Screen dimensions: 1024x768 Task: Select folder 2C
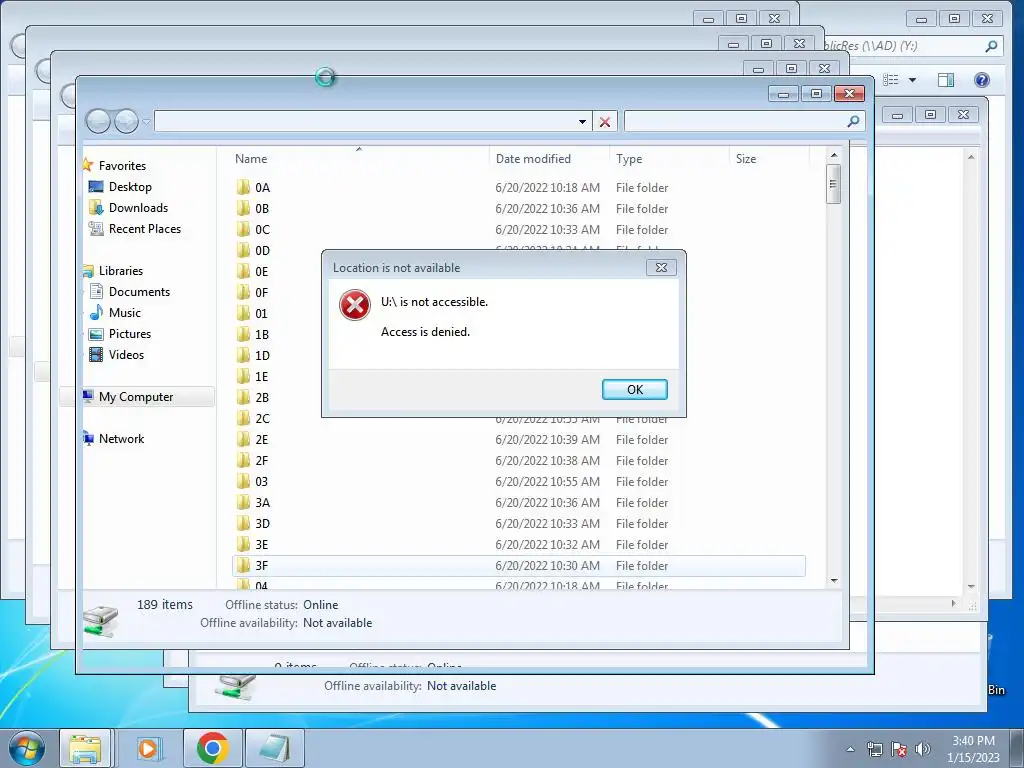[262, 418]
